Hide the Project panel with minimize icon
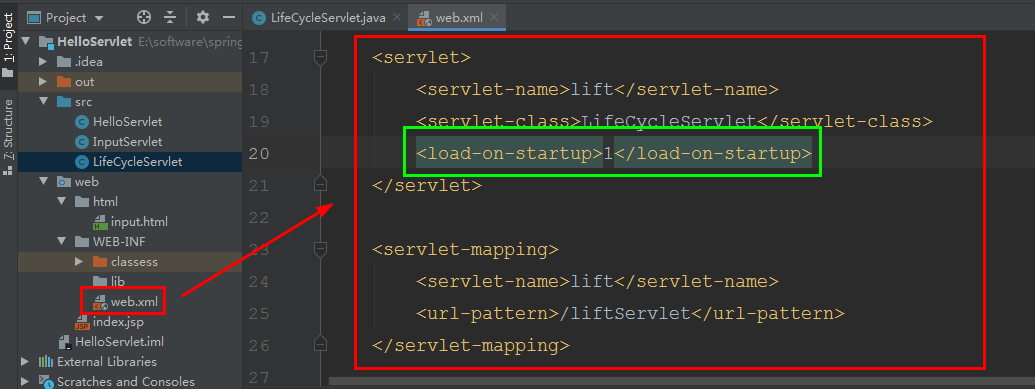 point(229,17)
